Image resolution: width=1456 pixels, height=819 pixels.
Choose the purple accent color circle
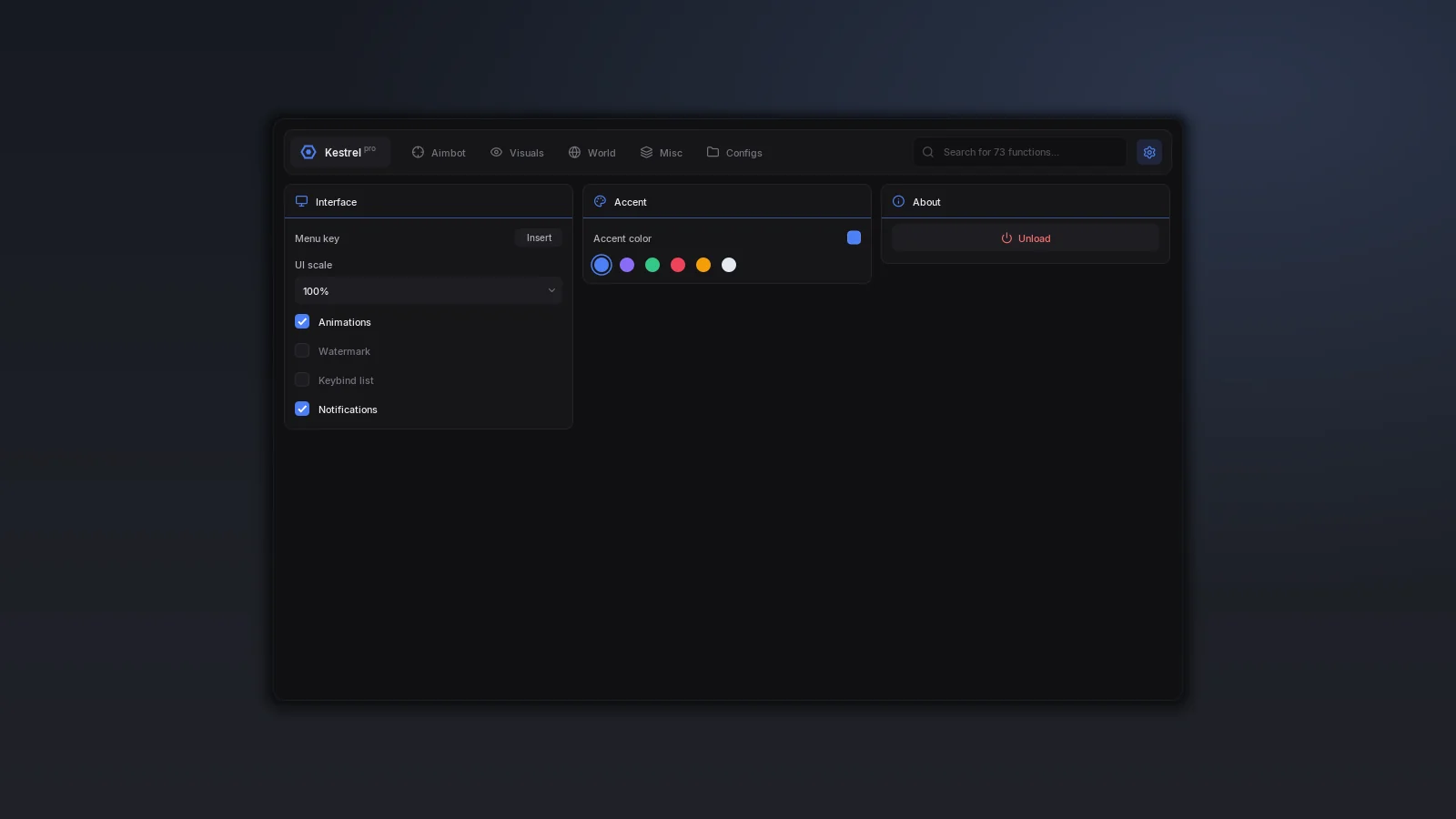click(627, 265)
